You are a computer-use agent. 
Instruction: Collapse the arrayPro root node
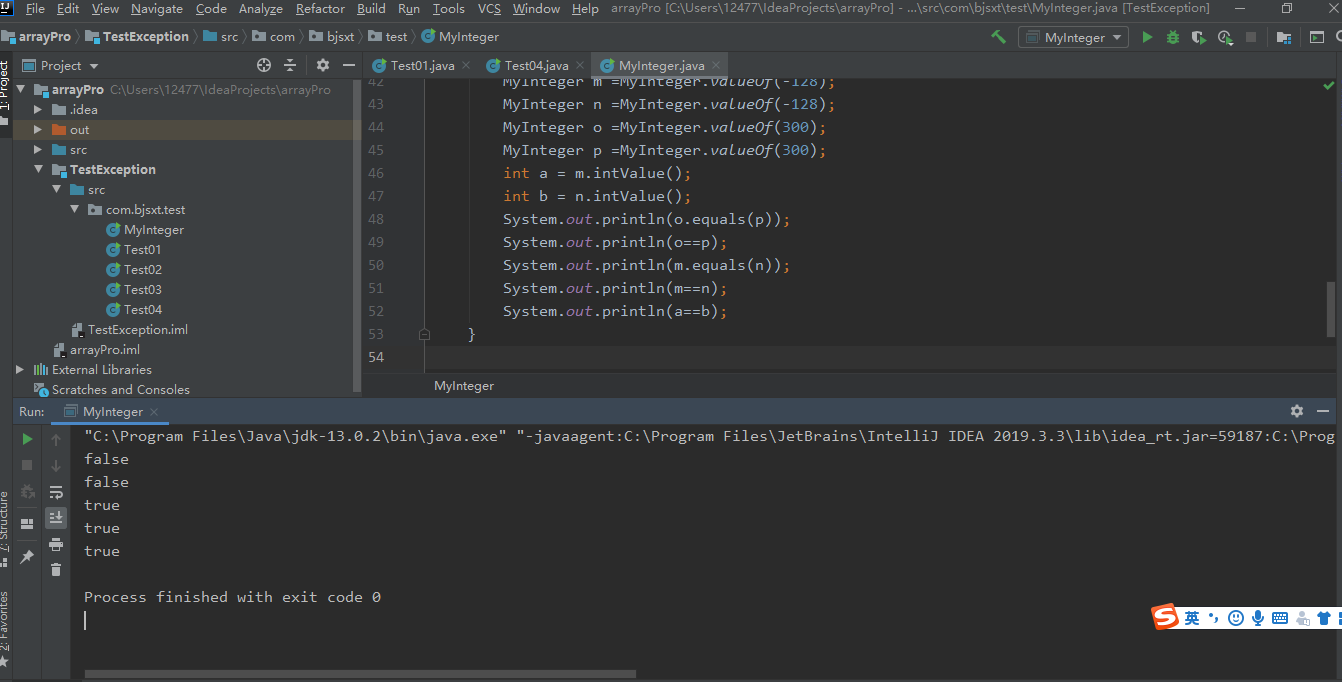coord(20,89)
